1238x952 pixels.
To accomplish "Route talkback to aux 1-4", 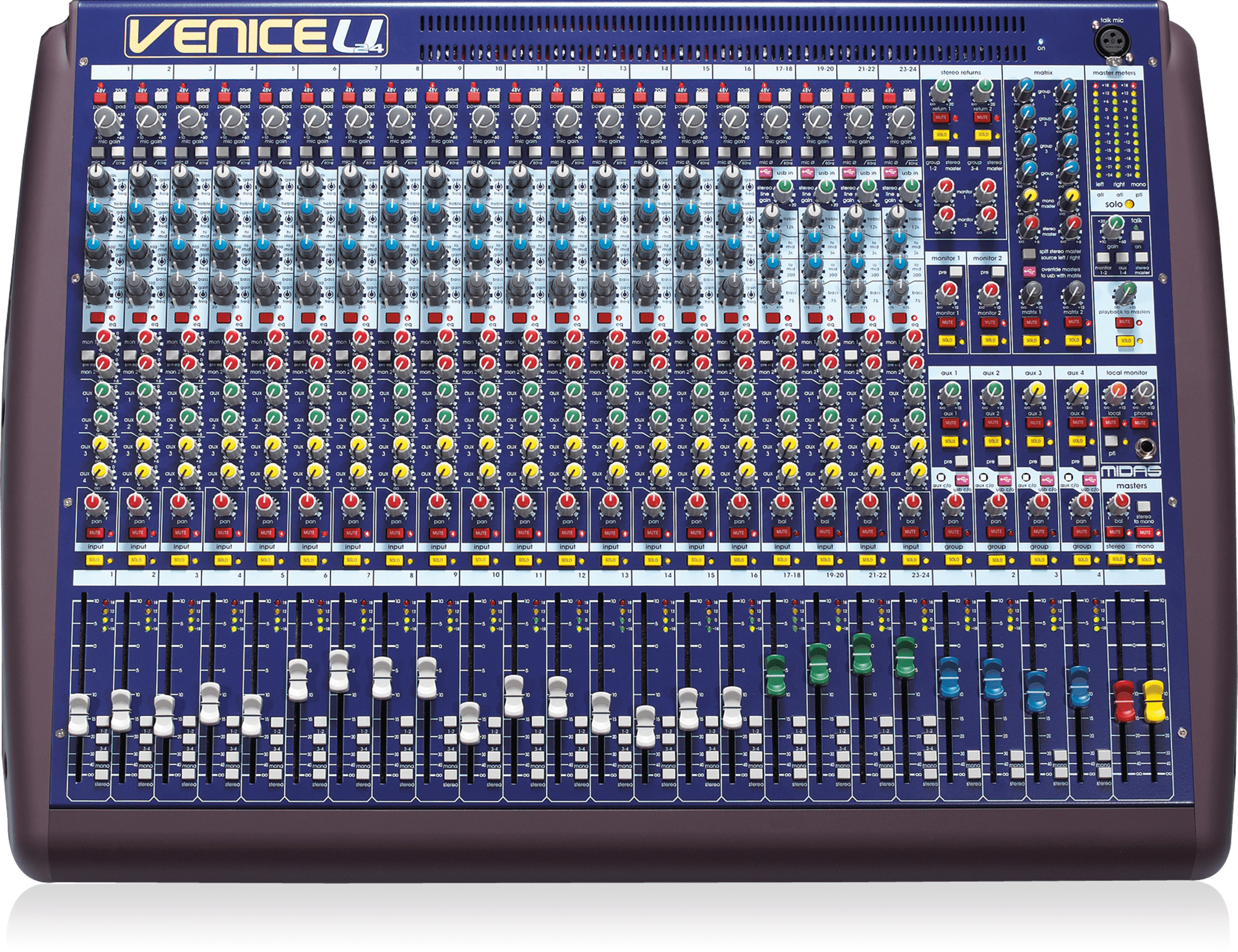I will point(1122,257).
